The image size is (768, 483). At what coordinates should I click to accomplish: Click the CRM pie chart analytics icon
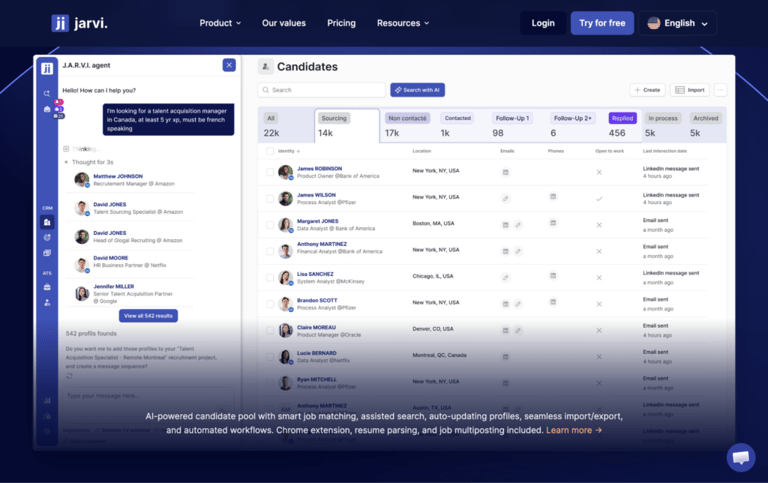pos(47,238)
